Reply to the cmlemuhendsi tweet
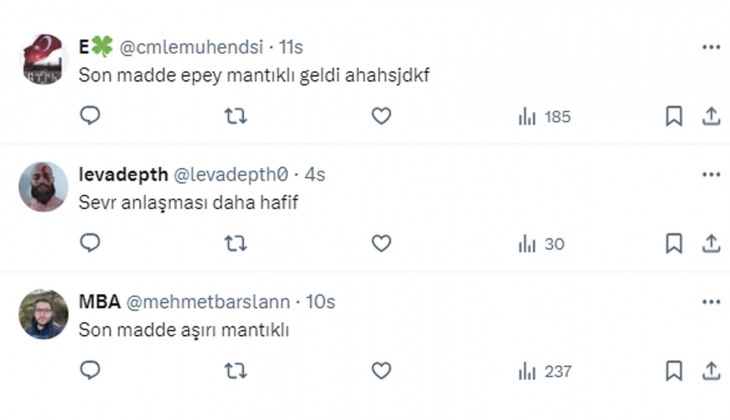The image size is (730, 420). (x=90, y=116)
